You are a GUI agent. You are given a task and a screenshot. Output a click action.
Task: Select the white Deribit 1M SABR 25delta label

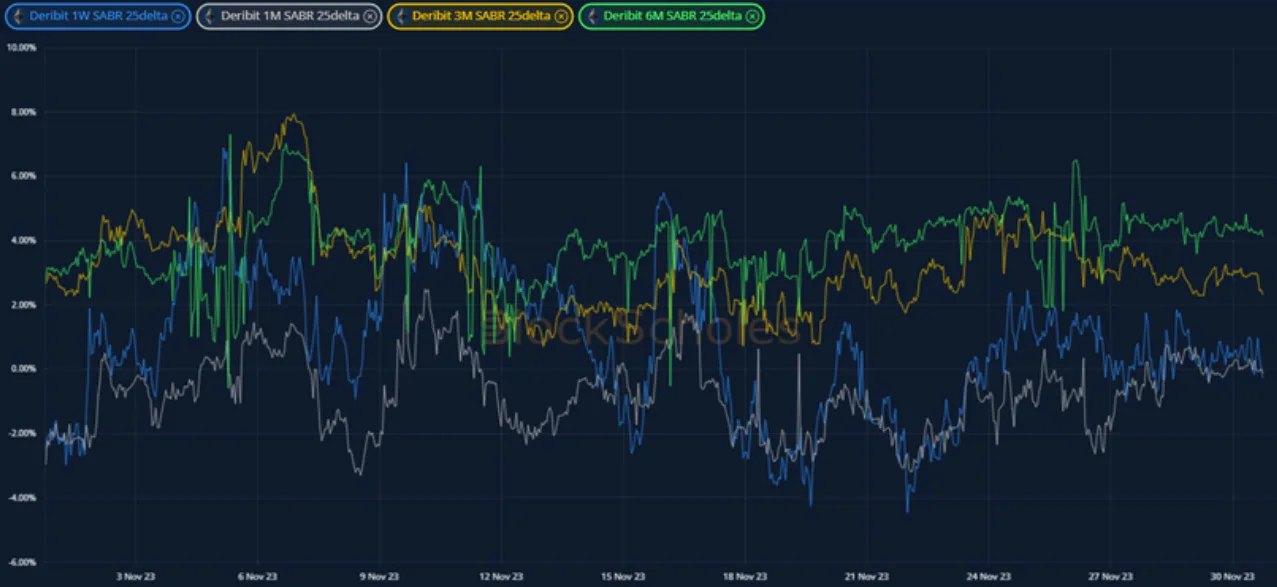(x=291, y=16)
